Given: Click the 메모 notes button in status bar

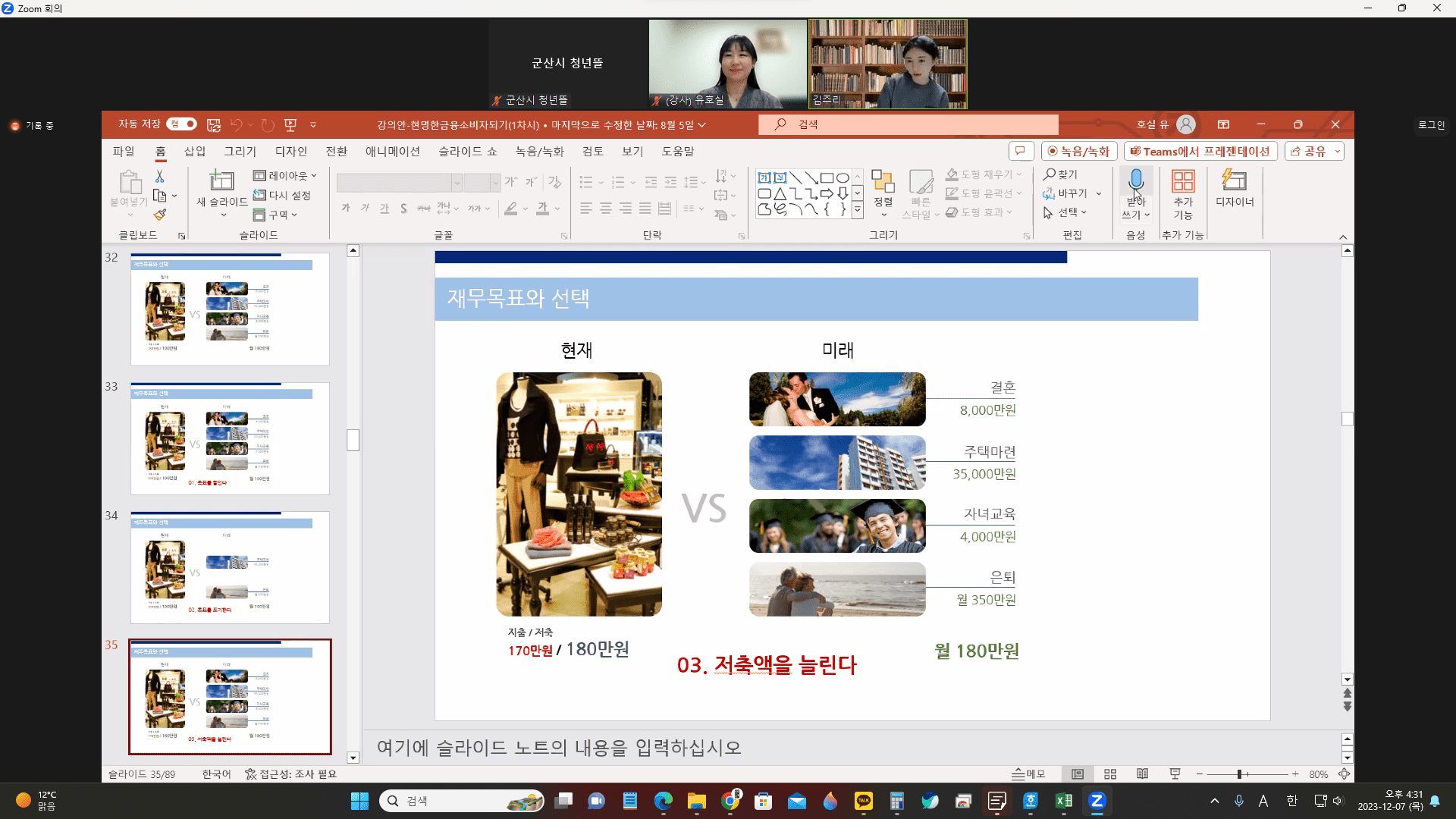Looking at the screenshot, I should (1029, 774).
